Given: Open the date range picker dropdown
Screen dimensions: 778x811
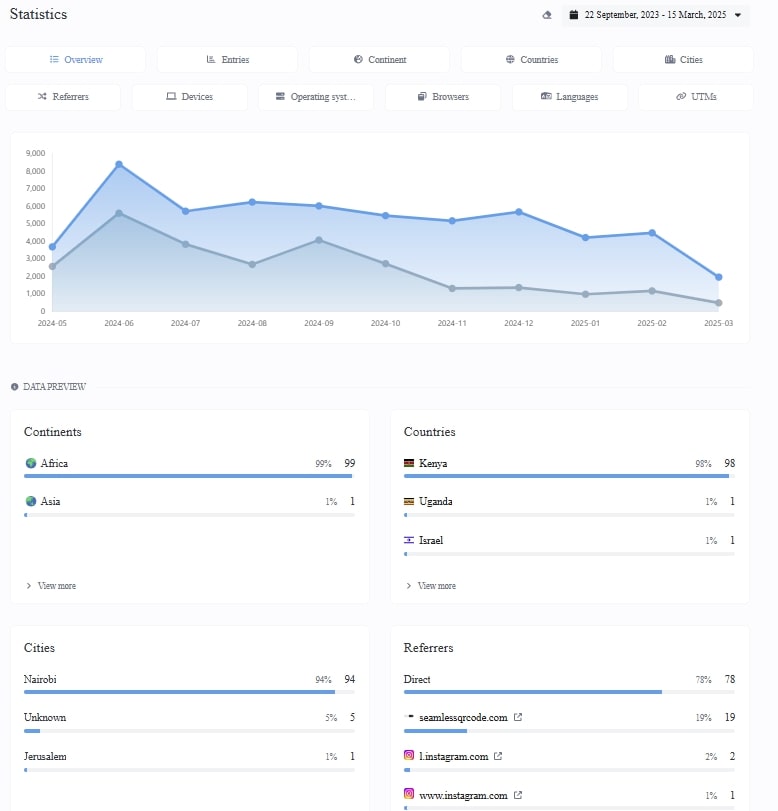Looking at the screenshot, I should pyautogui.click(x=655, y=15).
